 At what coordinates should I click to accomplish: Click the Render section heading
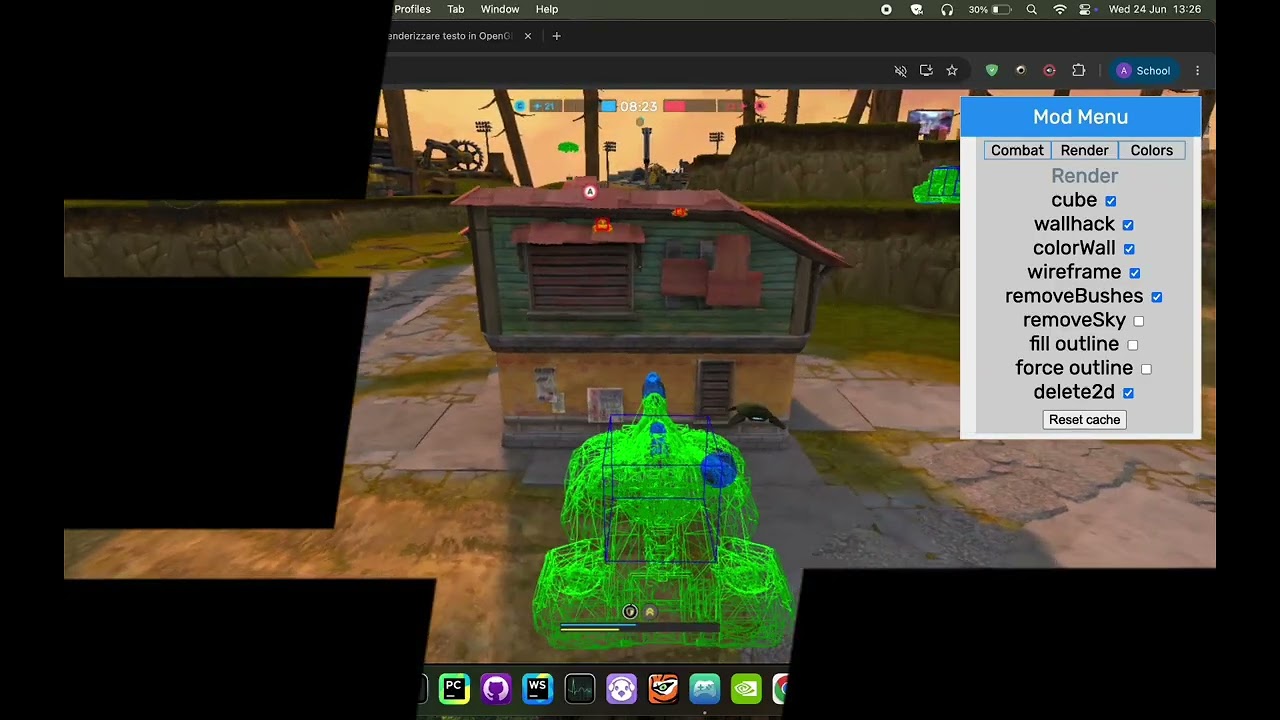pyautogui.click(x=1085, y=176)
